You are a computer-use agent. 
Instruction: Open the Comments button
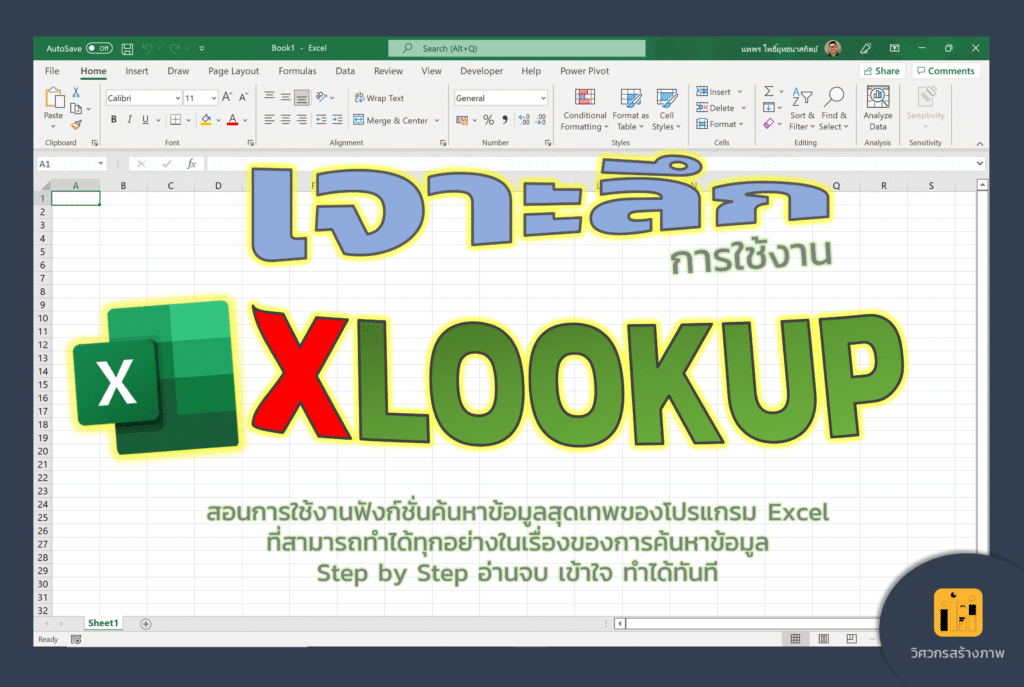[x=946, y=71]
